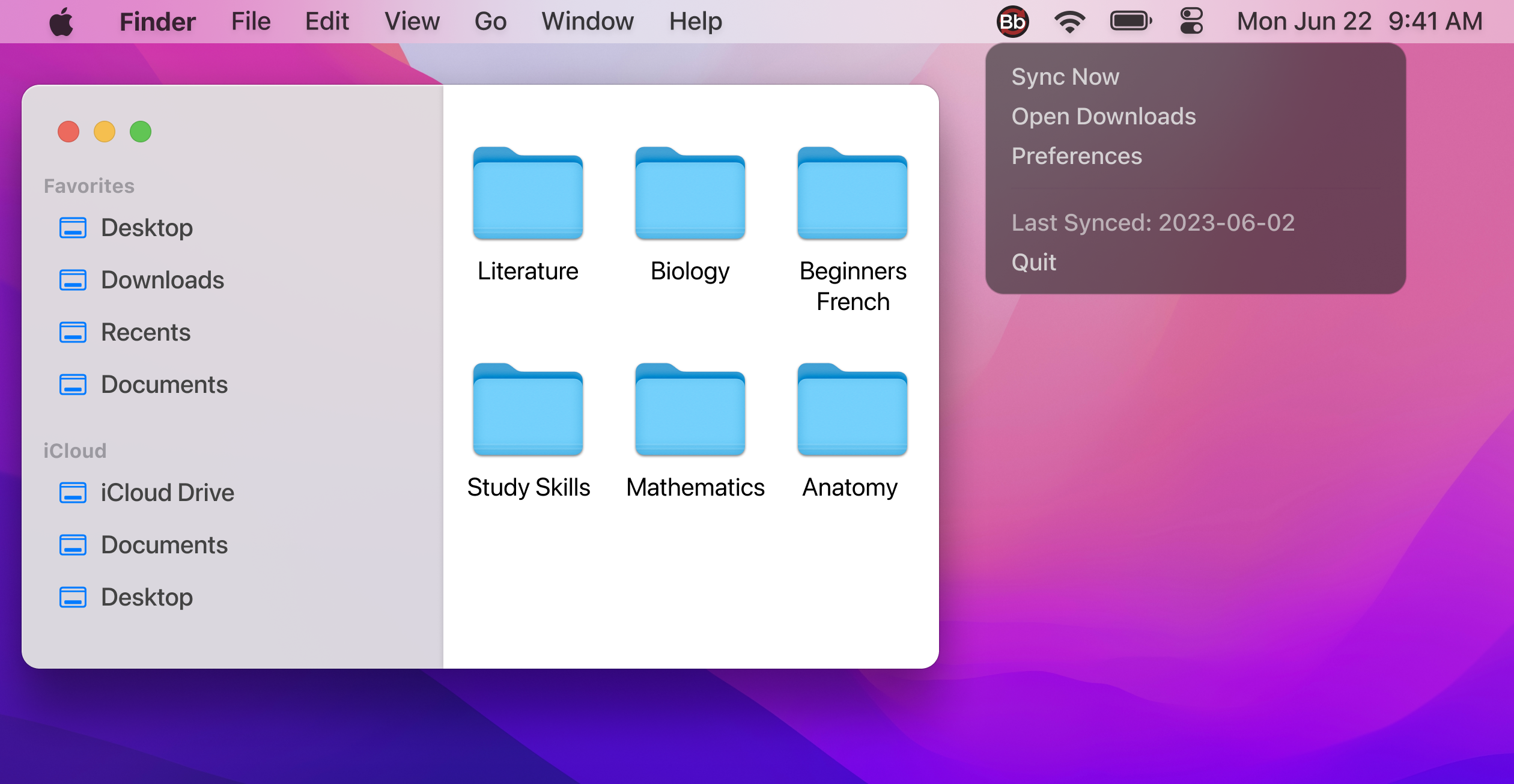Open Control Center from menu bar

pyautogui.click(x=1191, y=22)
